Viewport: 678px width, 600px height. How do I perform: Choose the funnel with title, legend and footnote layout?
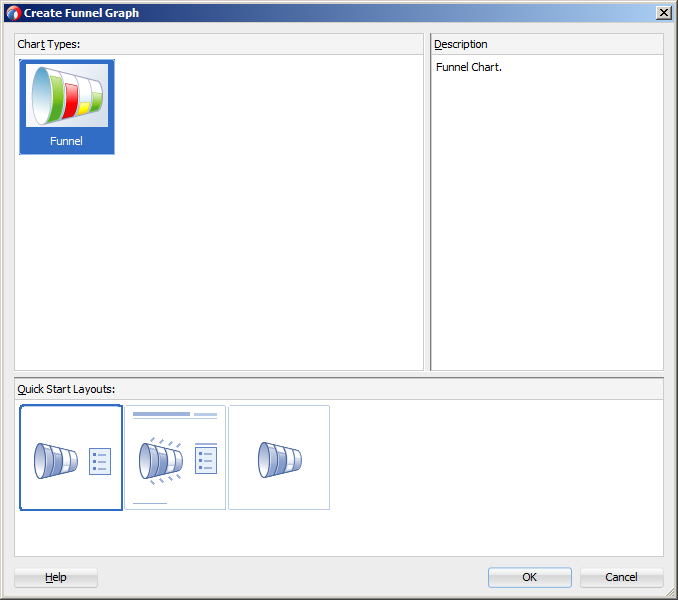(175, 457)
